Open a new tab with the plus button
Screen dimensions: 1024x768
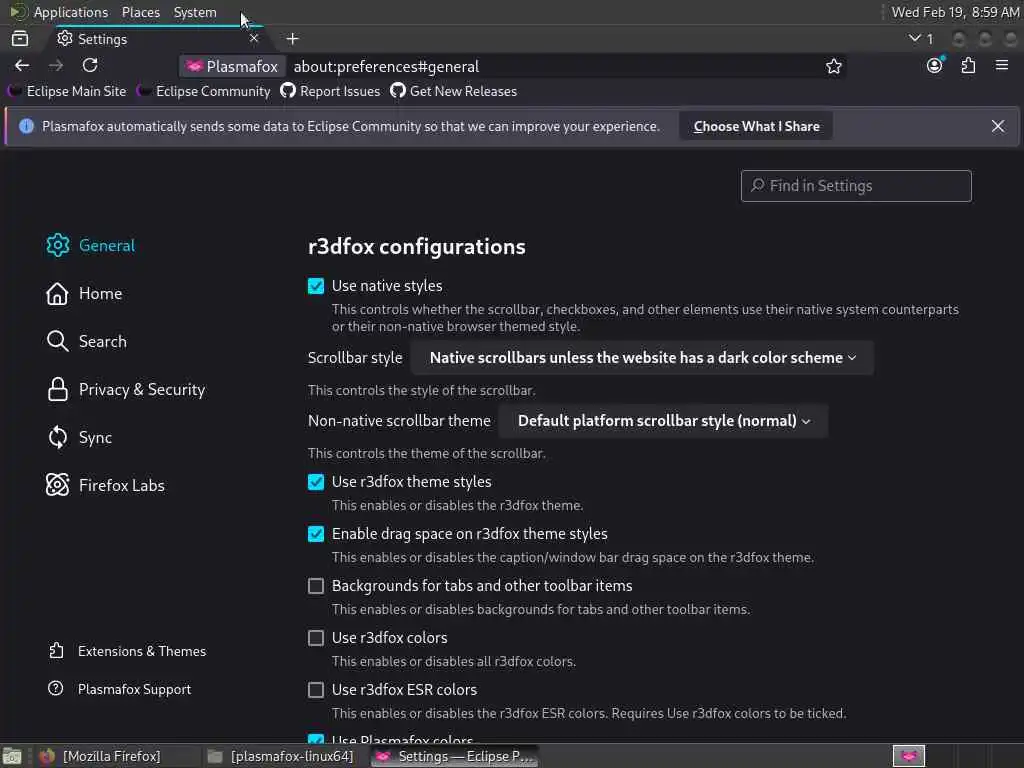293,39
